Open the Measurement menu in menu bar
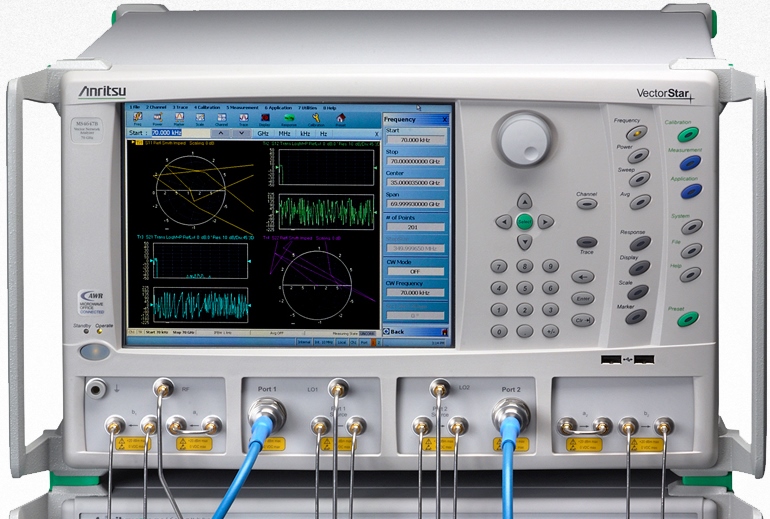 pos(243,107)
